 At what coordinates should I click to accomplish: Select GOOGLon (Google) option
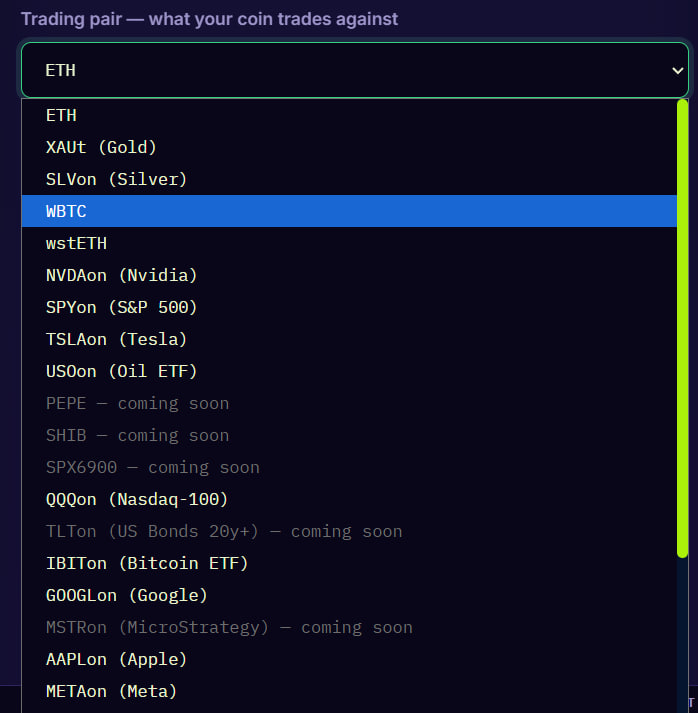[349, 595]
